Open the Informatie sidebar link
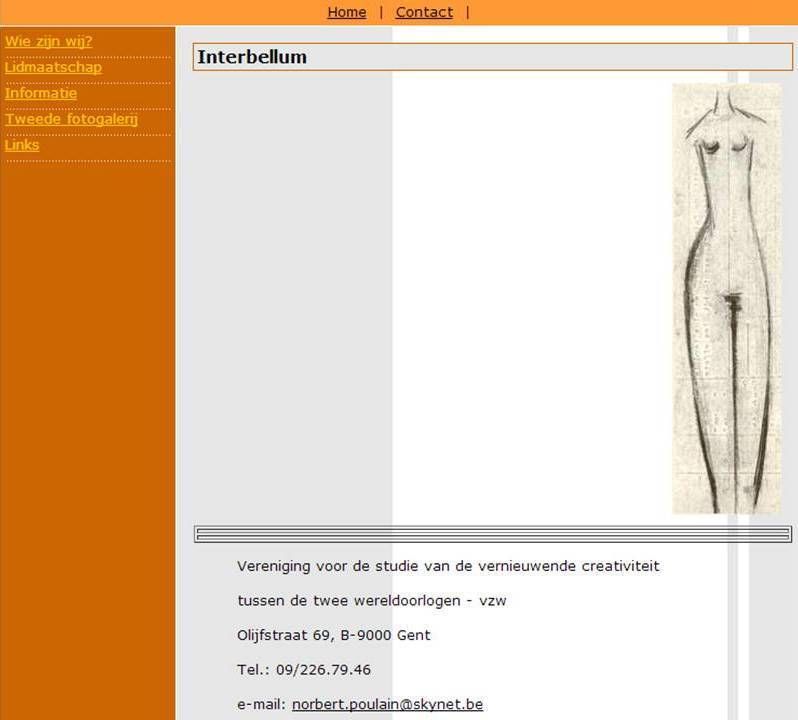This screenshot has height=720, width=798. (x=41, y=93)
